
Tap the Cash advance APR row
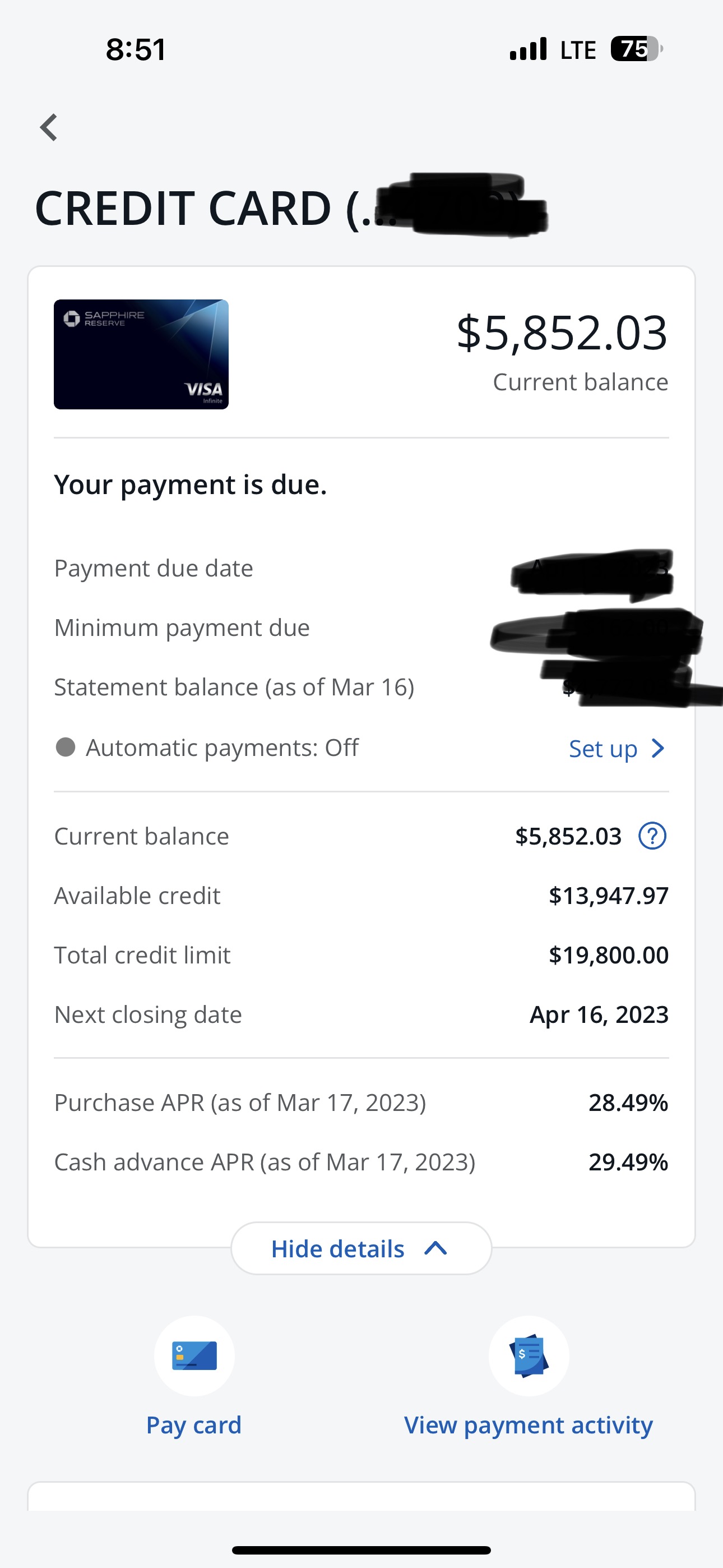(x=361, y=1162)
